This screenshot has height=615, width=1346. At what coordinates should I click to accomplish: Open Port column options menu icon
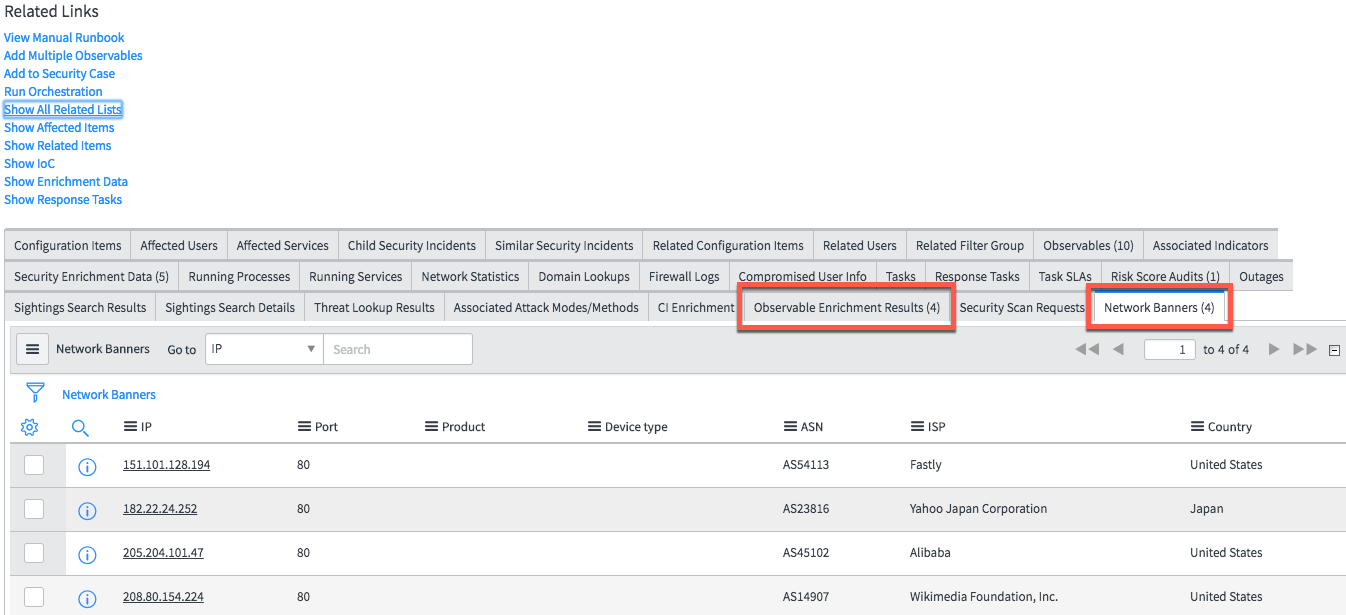point(304,426)
